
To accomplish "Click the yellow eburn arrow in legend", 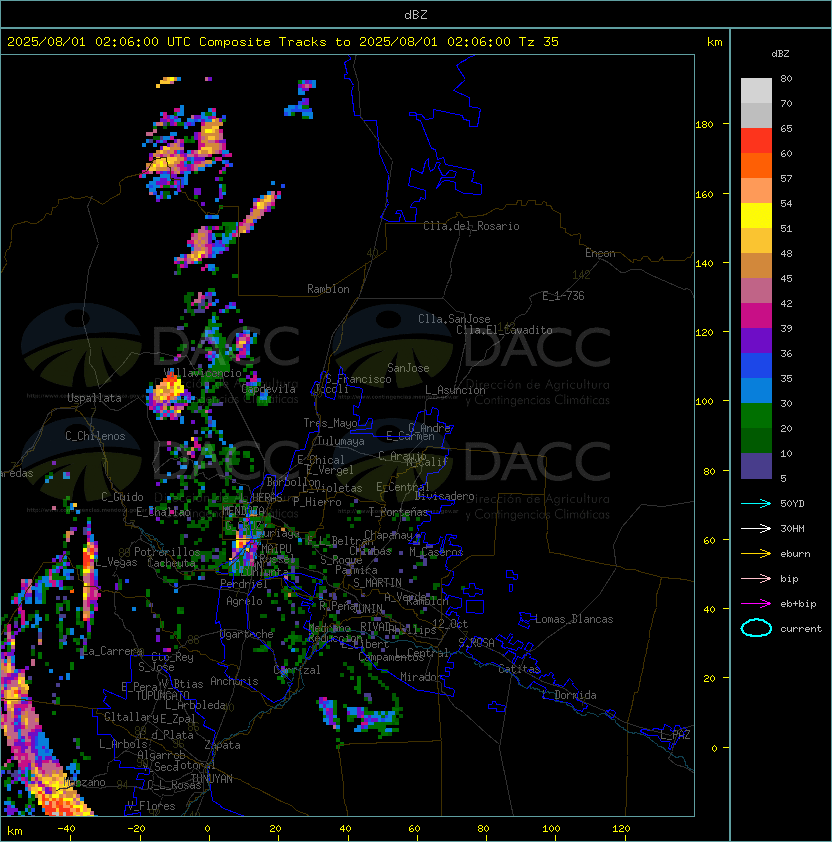I will [756, 554].
